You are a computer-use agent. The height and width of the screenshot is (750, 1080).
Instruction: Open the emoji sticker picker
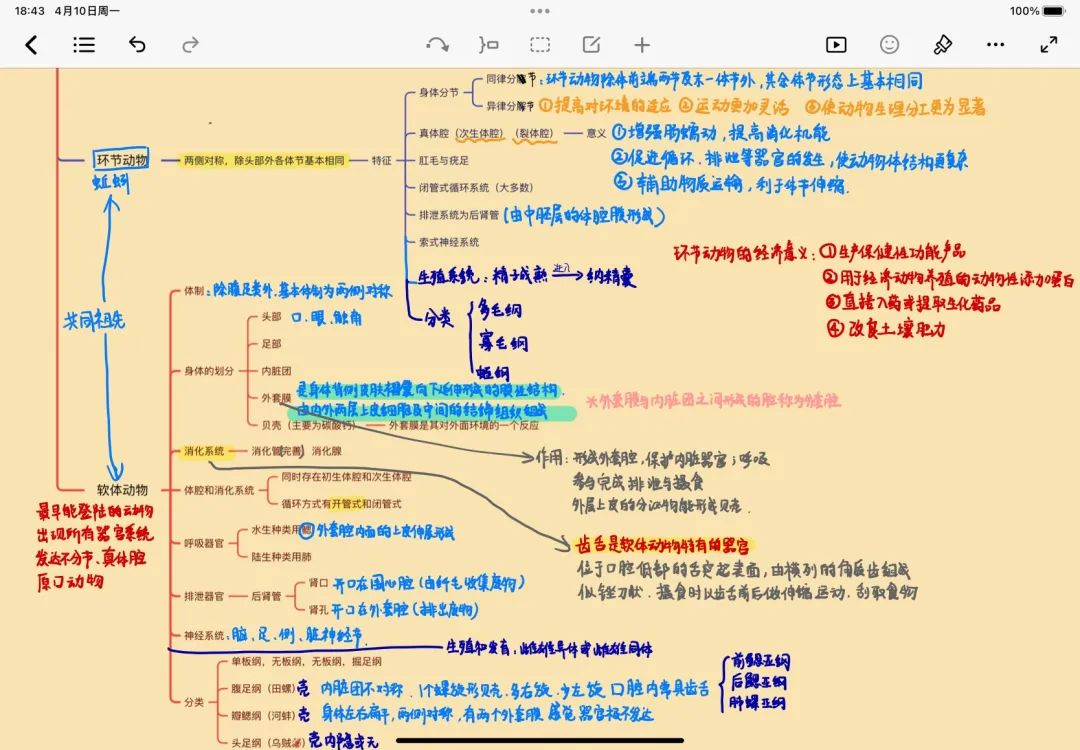(x=889, y=45)
